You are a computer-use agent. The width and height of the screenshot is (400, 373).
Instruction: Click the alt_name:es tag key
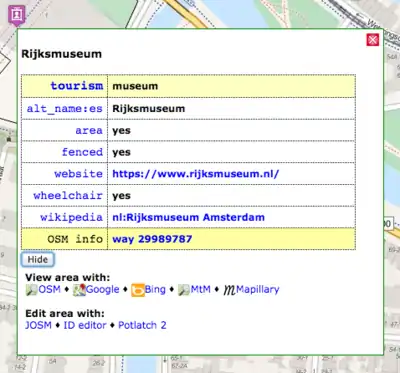coord(65,109)
